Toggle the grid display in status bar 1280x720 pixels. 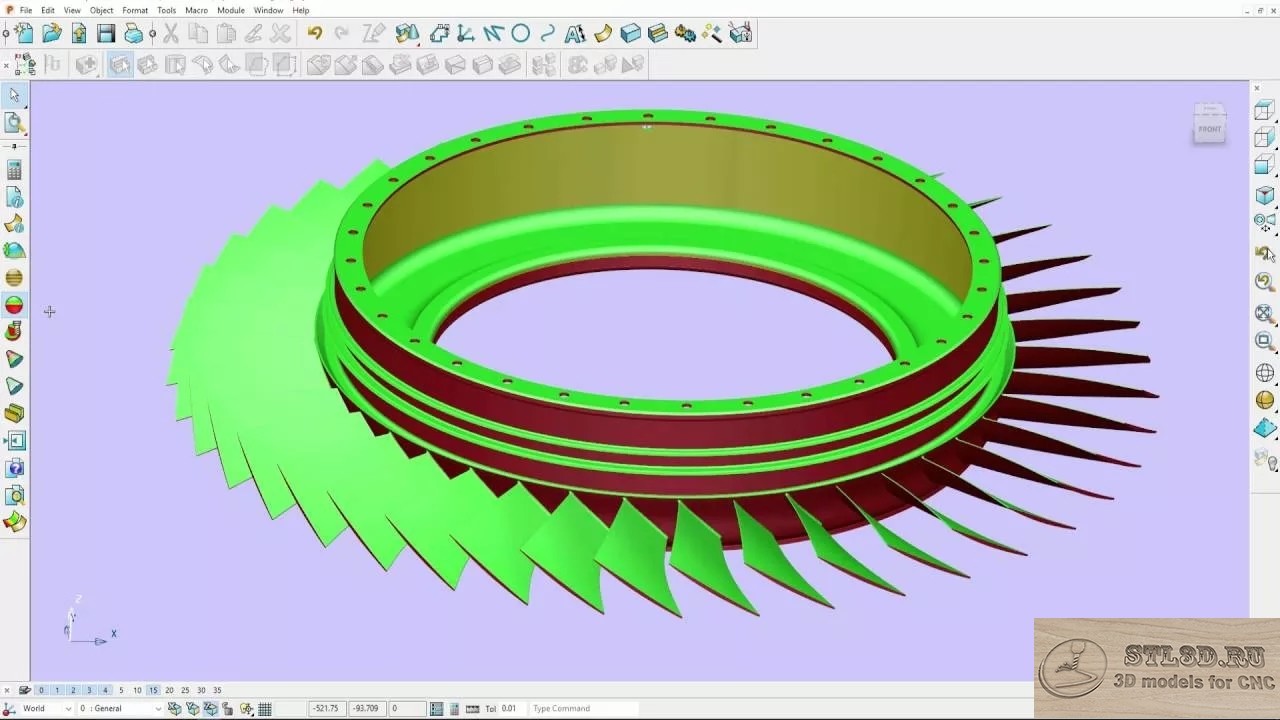pyautogui.click(x=265, y=709)
